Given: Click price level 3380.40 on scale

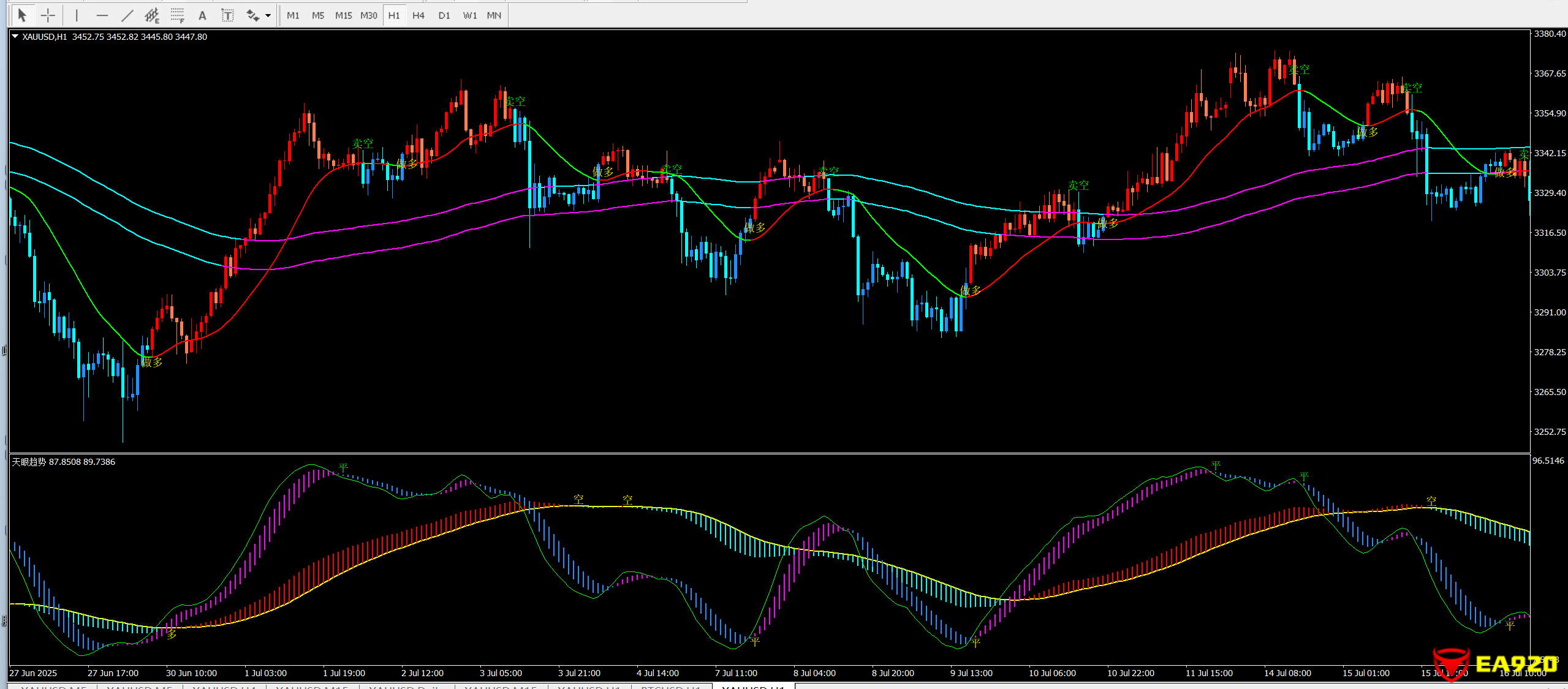Looking at the screenshot, I should tap(1550, 34).
